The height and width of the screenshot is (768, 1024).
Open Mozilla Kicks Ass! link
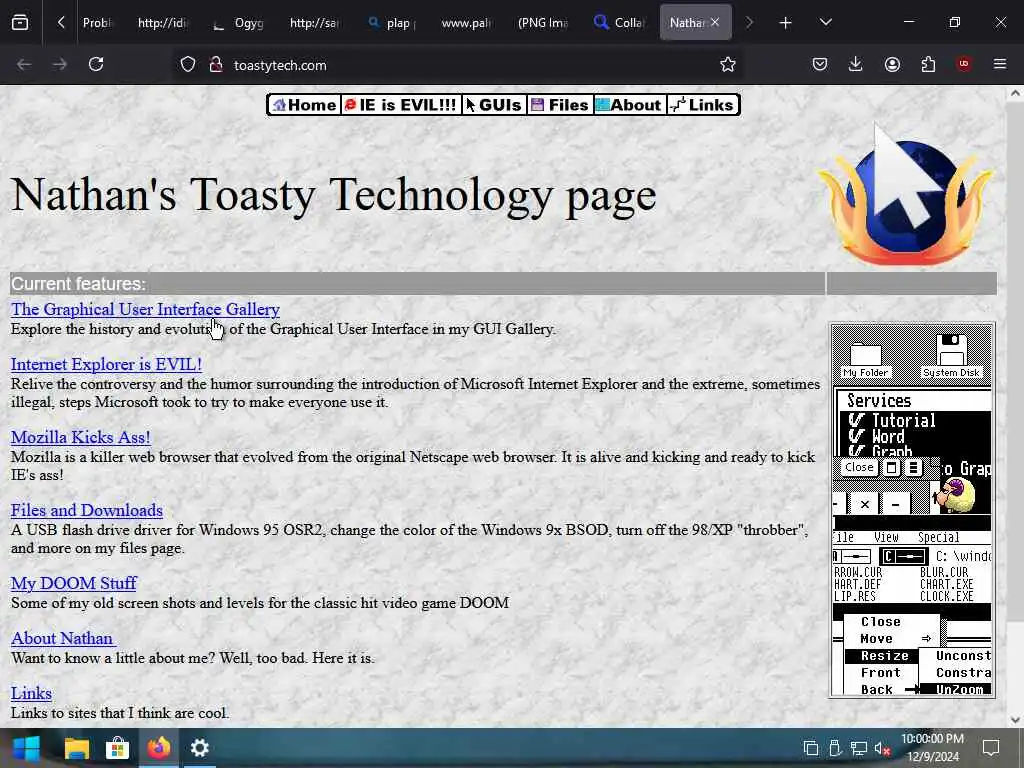coord(80,438)
